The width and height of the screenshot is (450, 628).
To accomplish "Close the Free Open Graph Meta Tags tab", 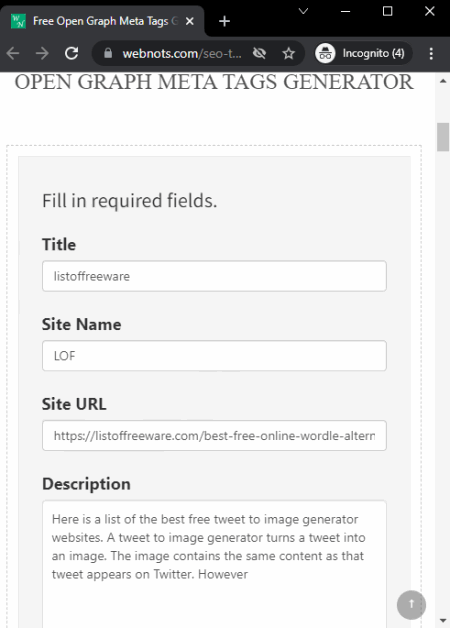I will pos(190,21).
